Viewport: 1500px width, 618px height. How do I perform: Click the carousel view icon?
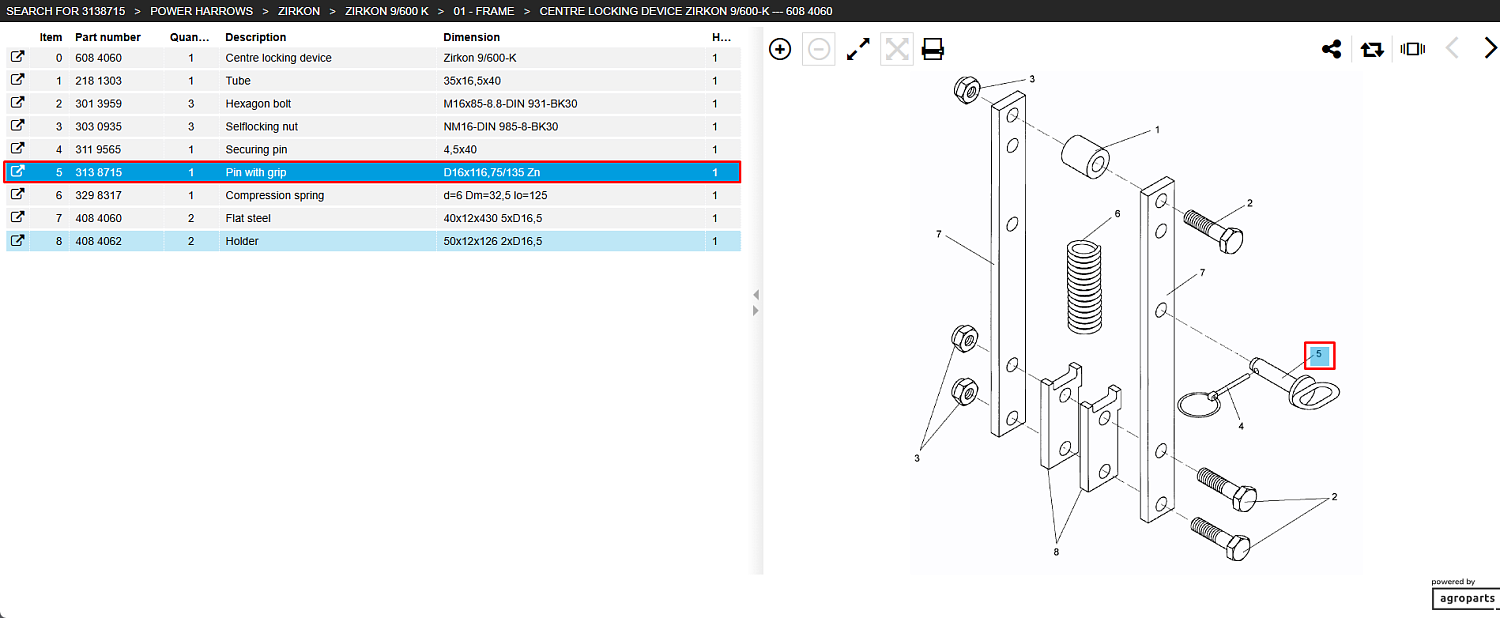(1413, 49)
